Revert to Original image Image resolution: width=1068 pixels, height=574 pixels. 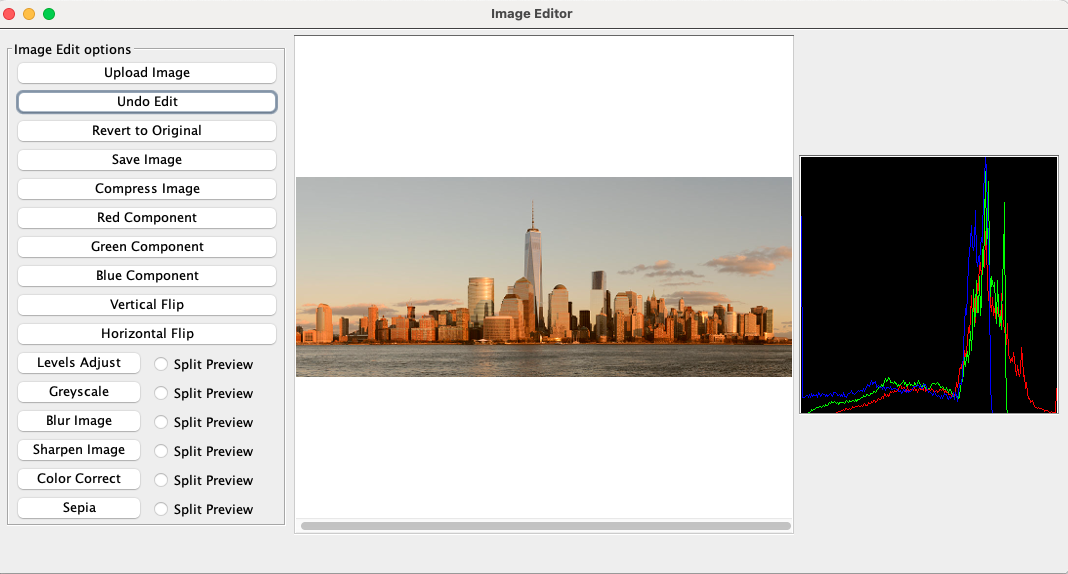146,131
